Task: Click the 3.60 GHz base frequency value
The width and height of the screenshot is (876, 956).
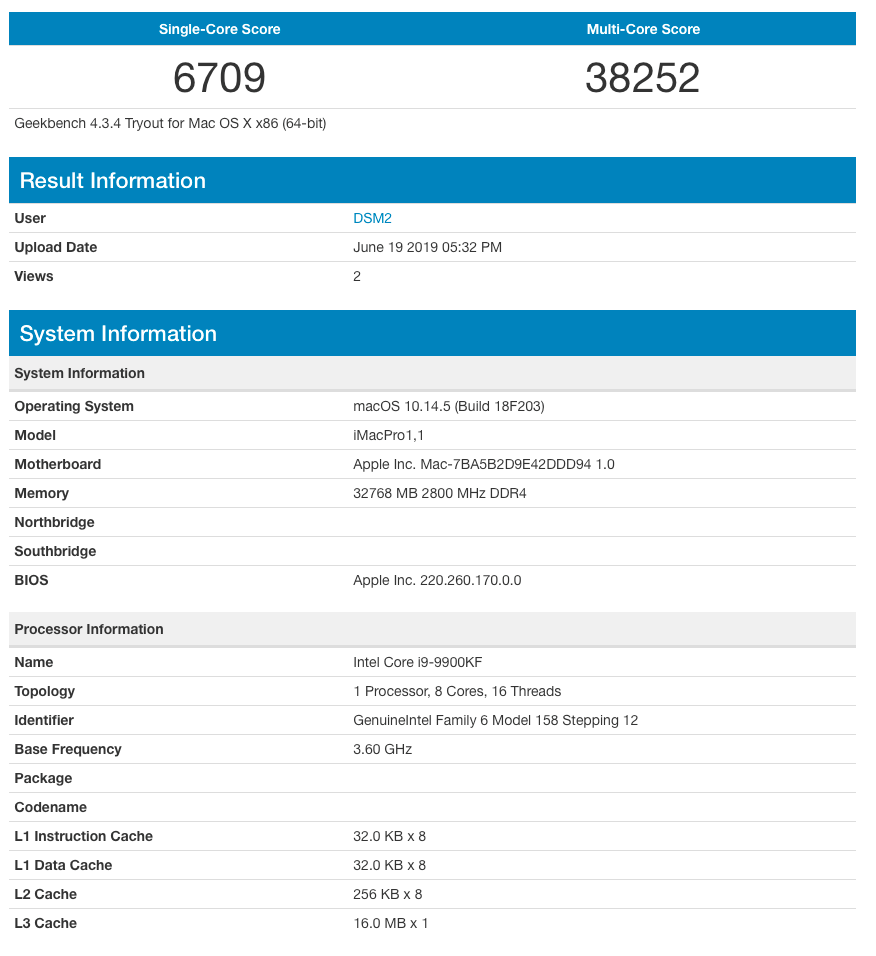Action: (382, 749)
